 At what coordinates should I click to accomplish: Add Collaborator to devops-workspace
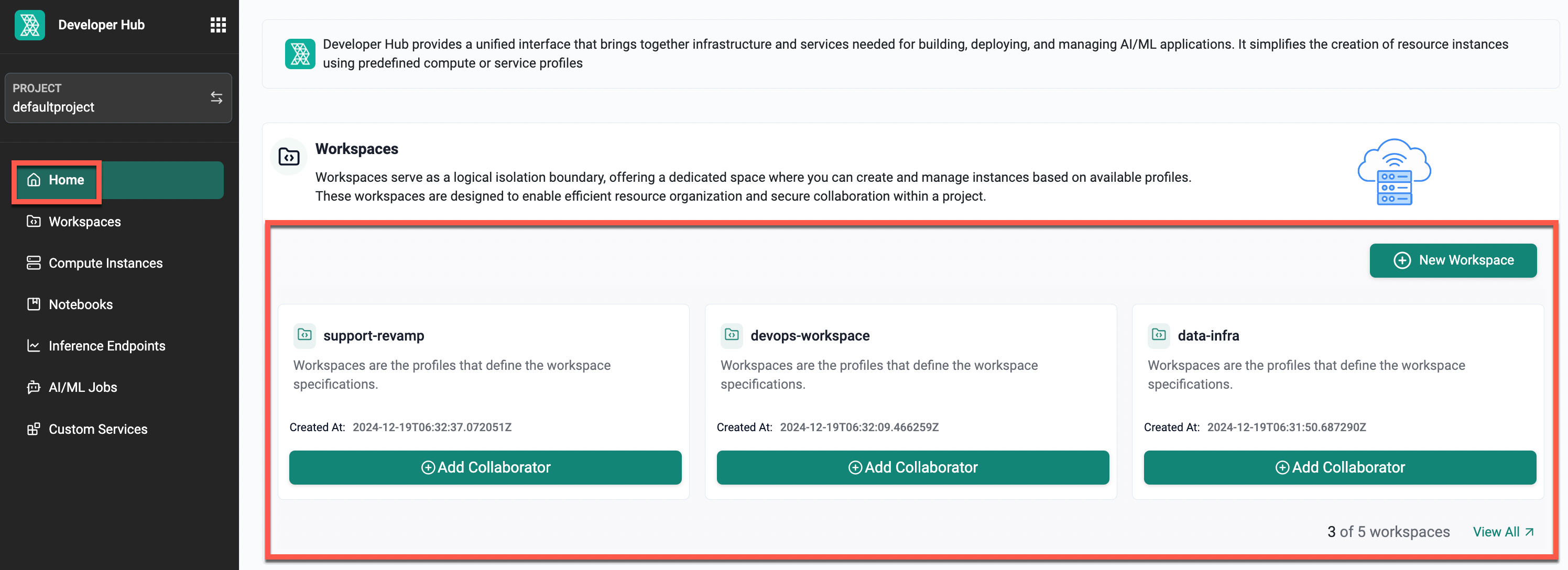[x=912, y=467]
